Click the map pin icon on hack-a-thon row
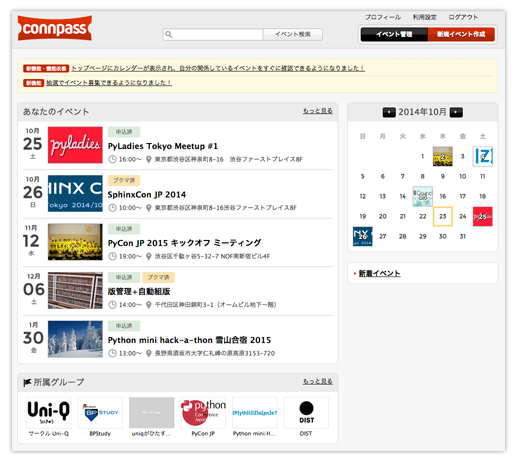Viewport: 517px width, 465px height. click(x=149, y=353)
